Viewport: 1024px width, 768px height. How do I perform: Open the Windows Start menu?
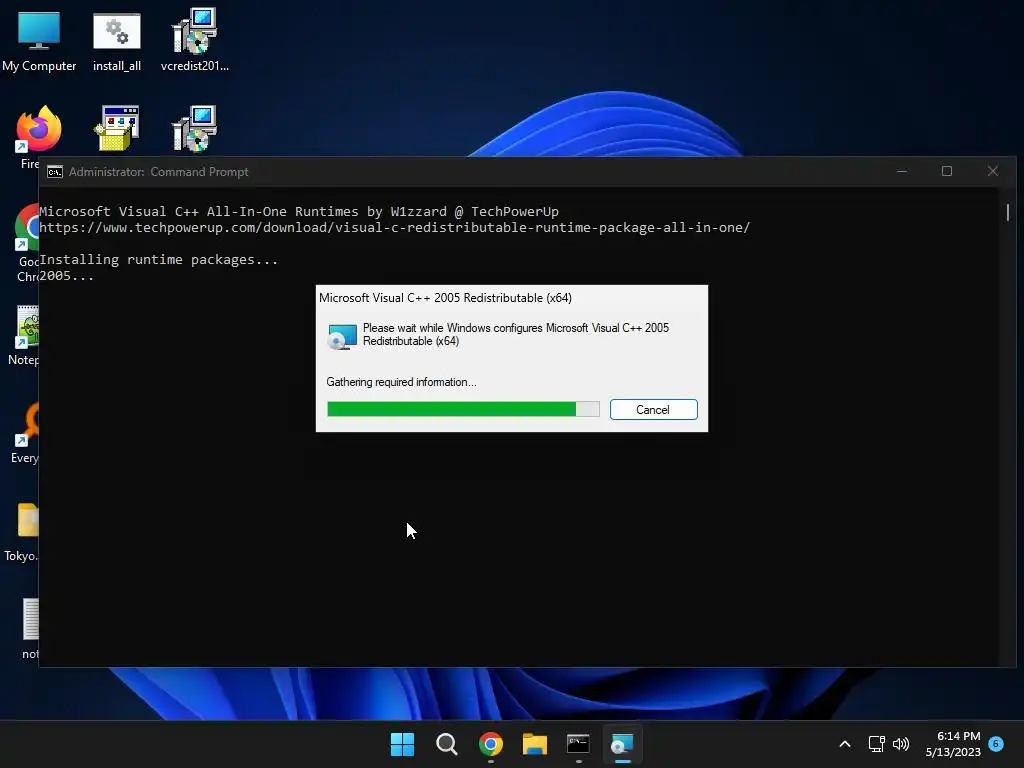pyautogui.click(x=402, y=744)
